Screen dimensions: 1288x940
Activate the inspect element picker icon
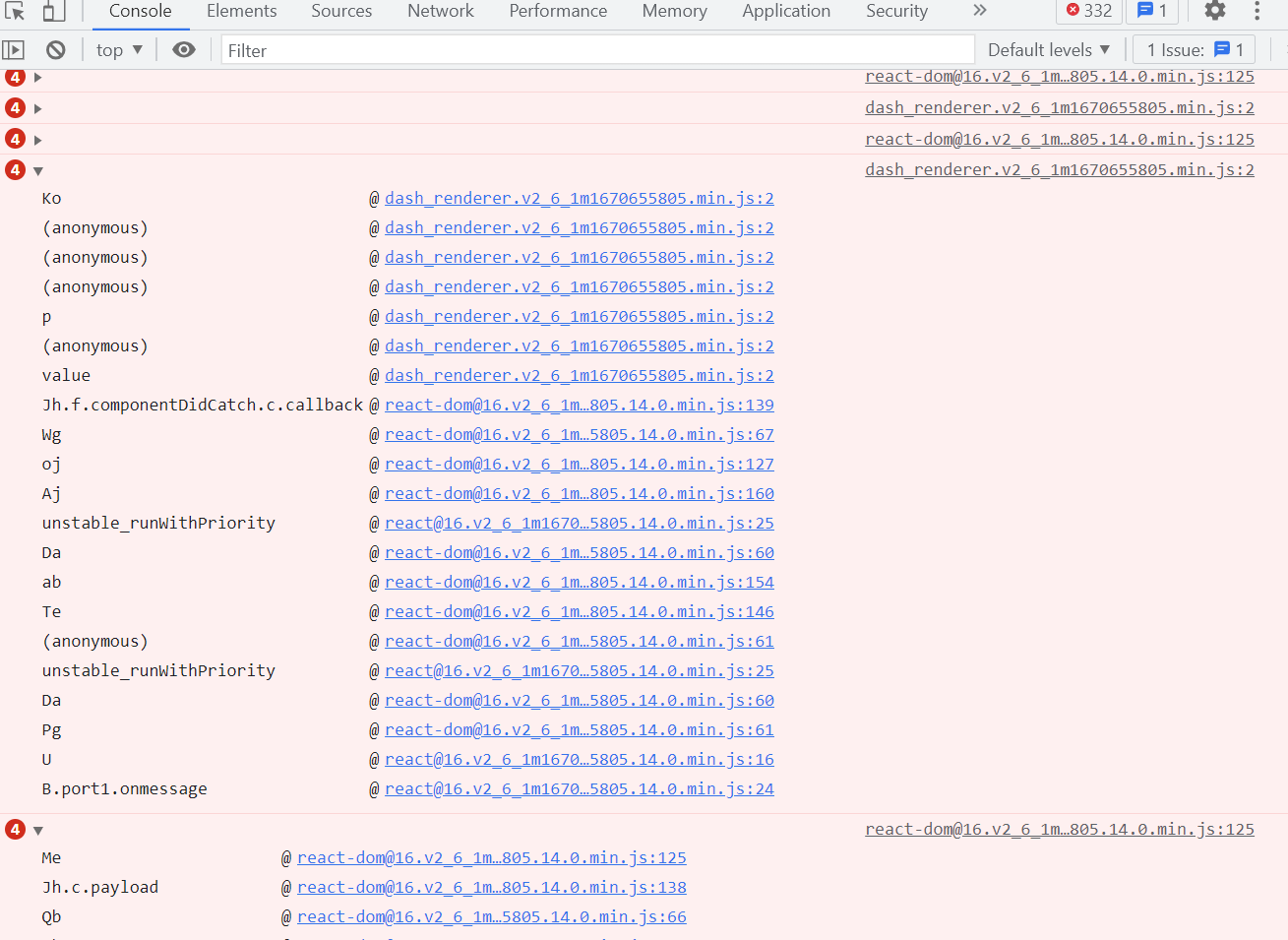click(15, 11)
